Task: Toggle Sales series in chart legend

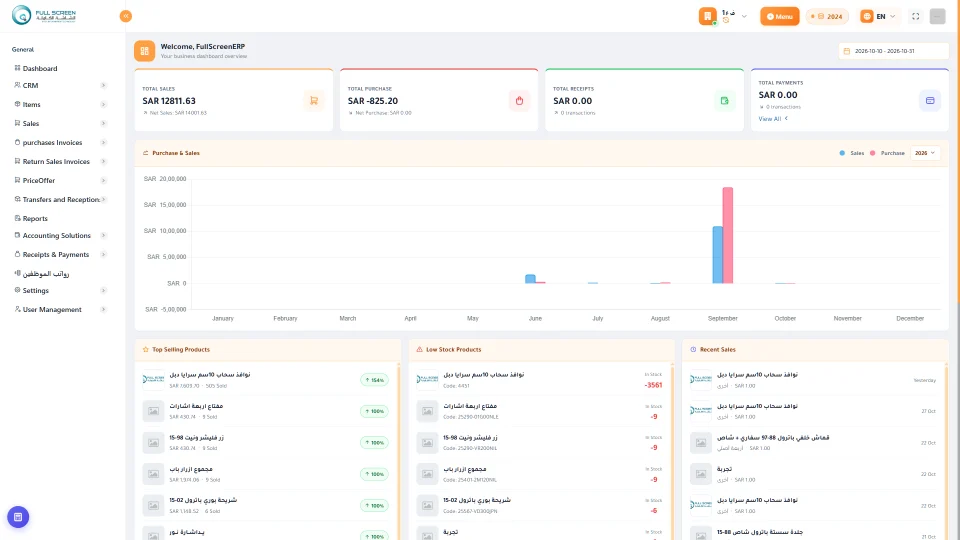Action: pos(852,153)
